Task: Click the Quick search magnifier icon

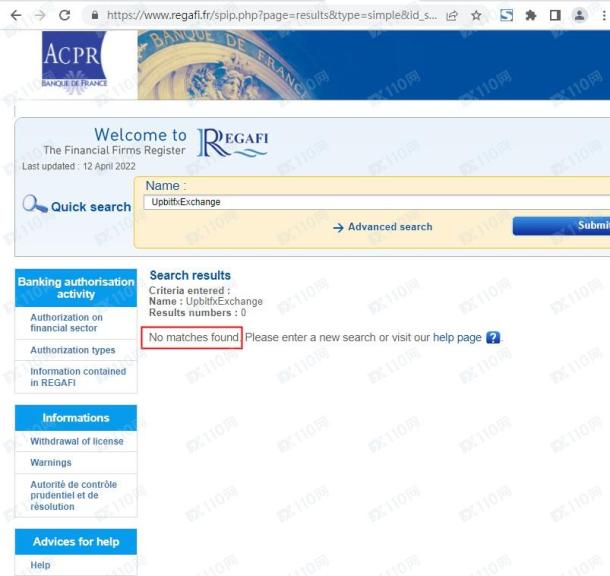Action: (x=34, y=204)
